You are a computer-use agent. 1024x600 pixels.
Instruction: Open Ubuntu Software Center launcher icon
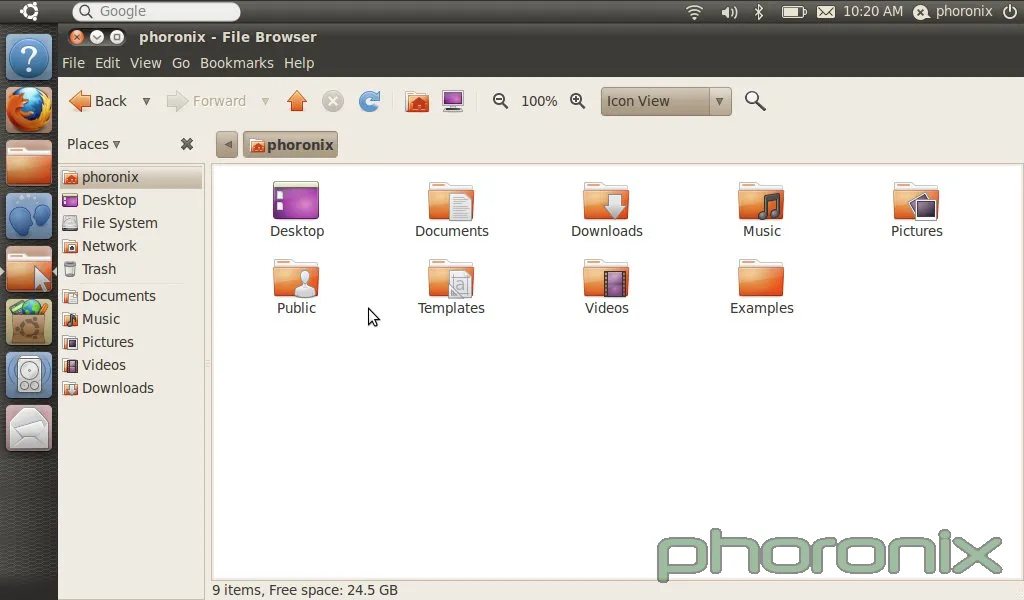pyautogui.click(x=29, y=323)
